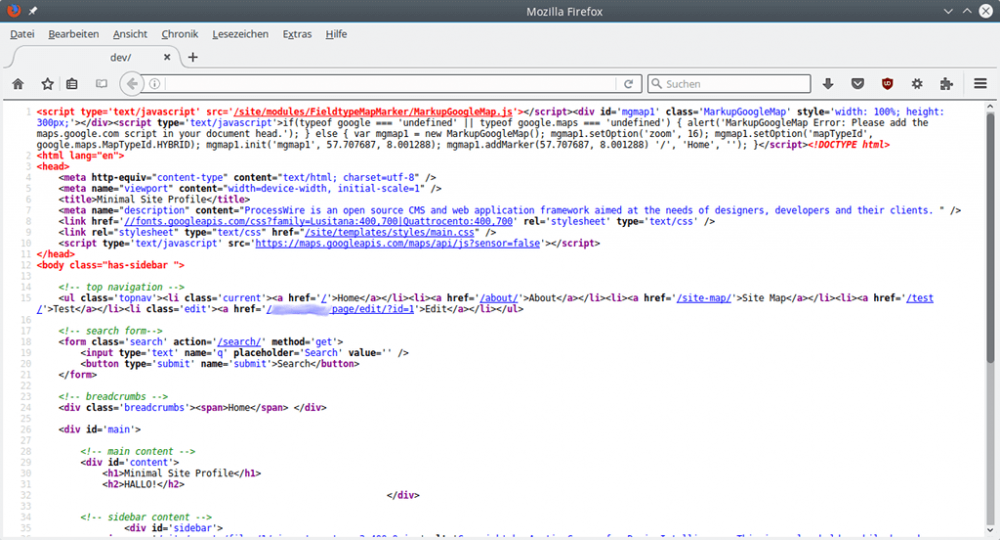Show bookmarks list via clipboard icon

(72, 84)
